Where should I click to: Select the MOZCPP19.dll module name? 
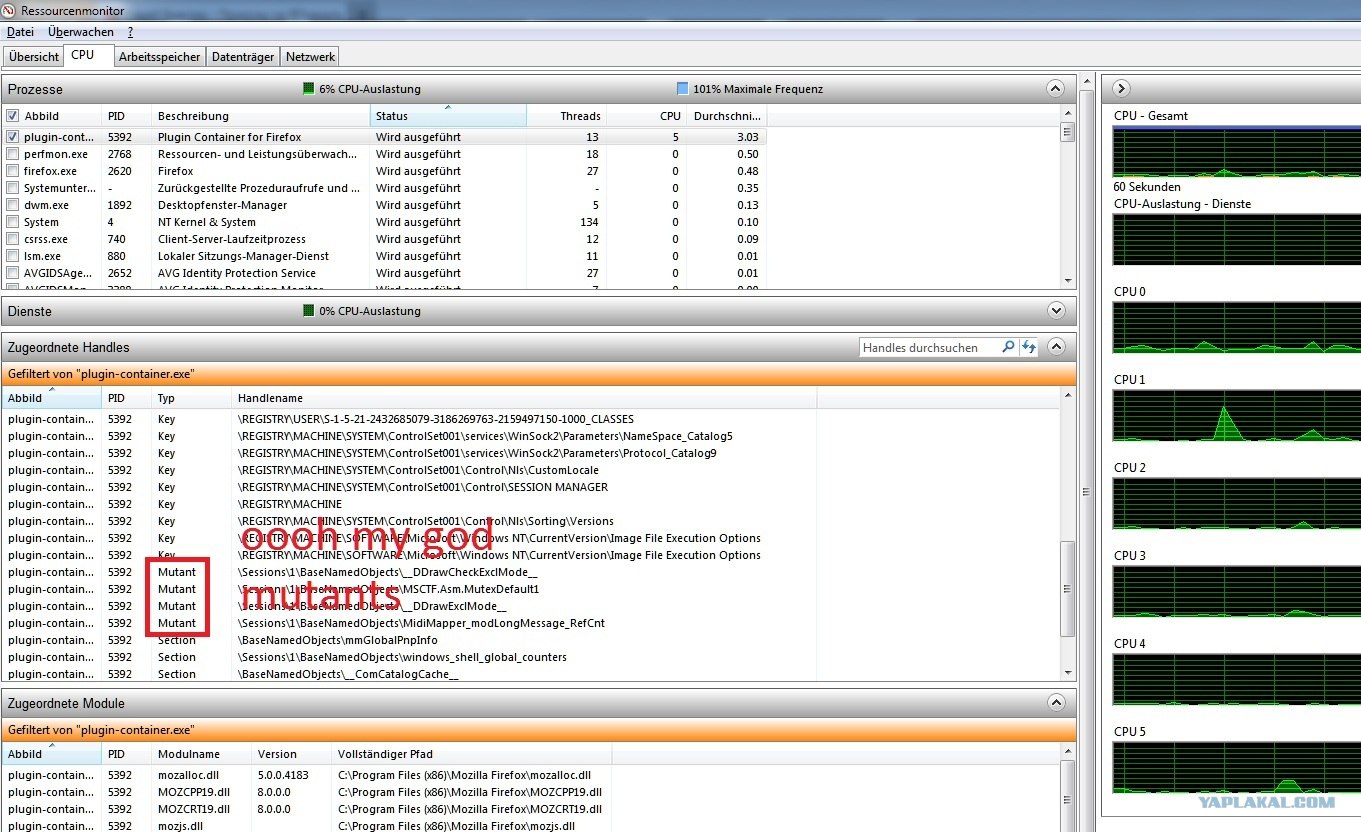click(194, 792)
